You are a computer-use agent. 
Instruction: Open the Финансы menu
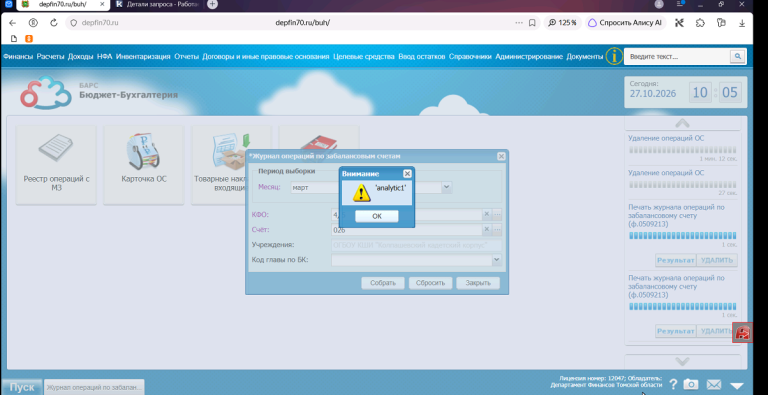18,56
